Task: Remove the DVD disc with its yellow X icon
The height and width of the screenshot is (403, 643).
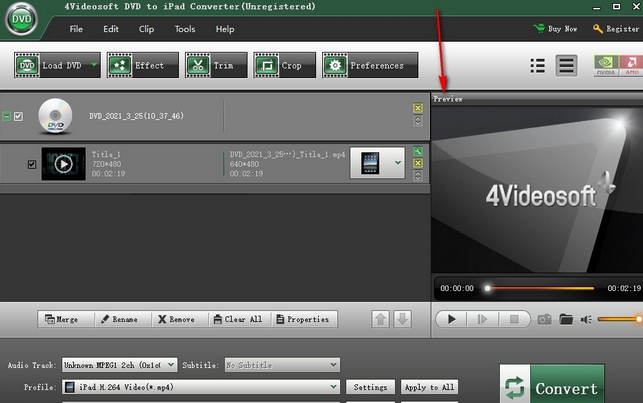Action: pyautogui.click(x=417, y=108)
